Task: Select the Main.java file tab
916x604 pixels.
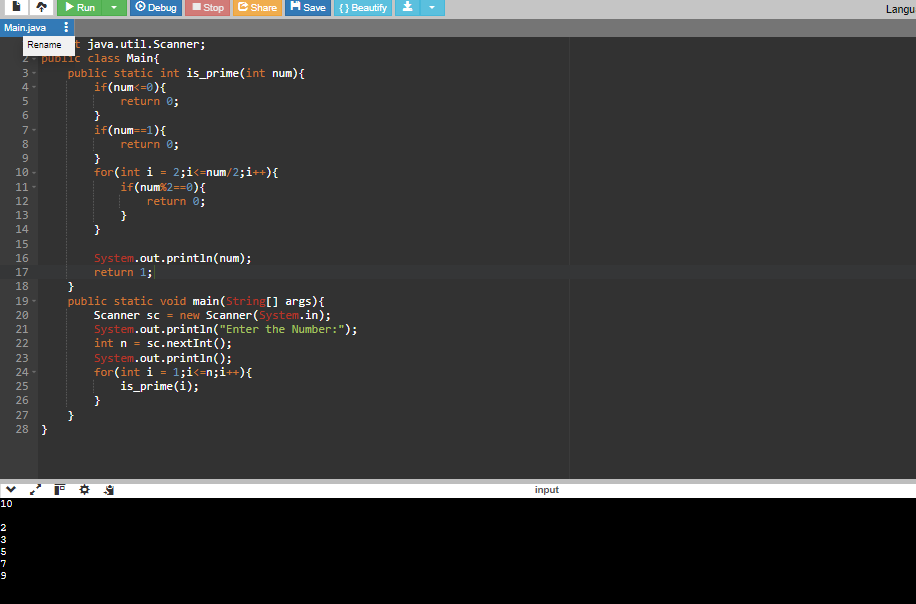Action: tap(25, 27)
